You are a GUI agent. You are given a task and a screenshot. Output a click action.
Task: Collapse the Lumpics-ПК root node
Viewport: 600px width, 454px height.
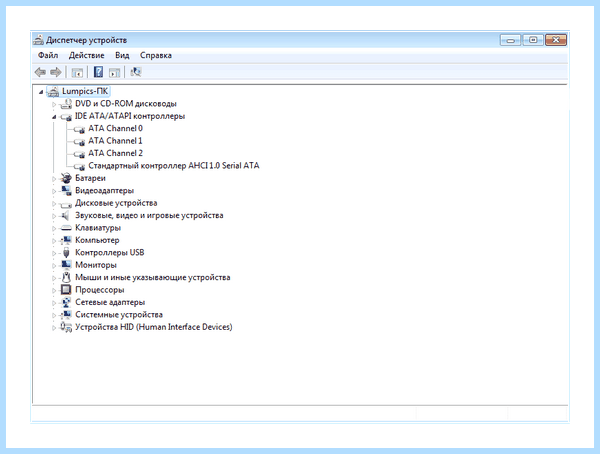pos(41,92)
